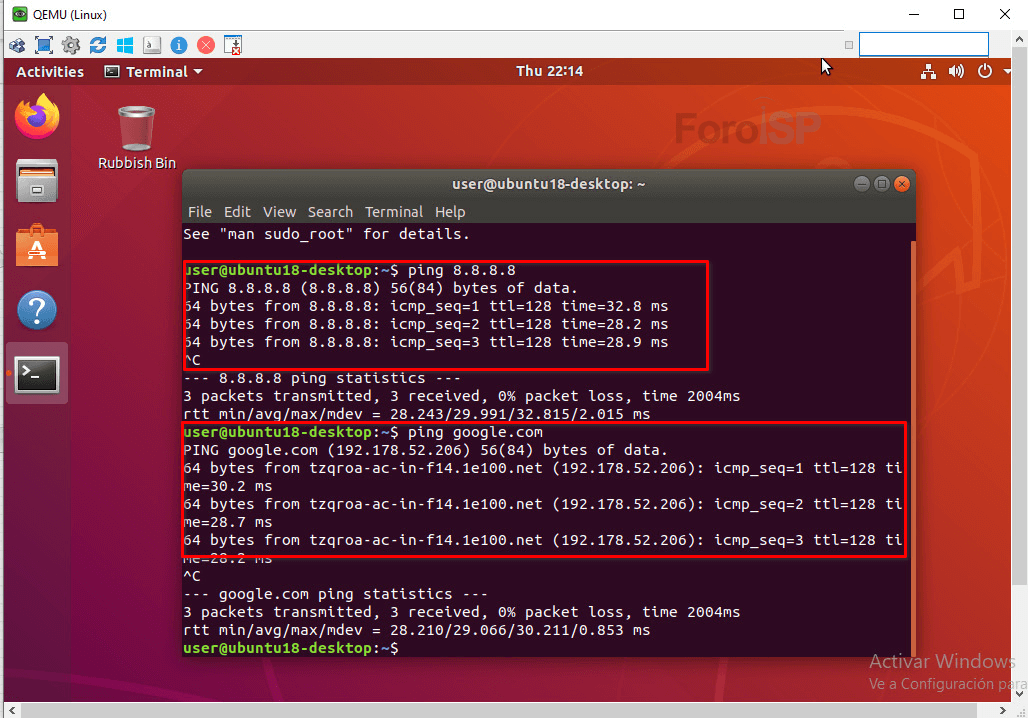Click the blue info icon
Image resolution: width=1028 pixels, height=718 pixels.
179,45
